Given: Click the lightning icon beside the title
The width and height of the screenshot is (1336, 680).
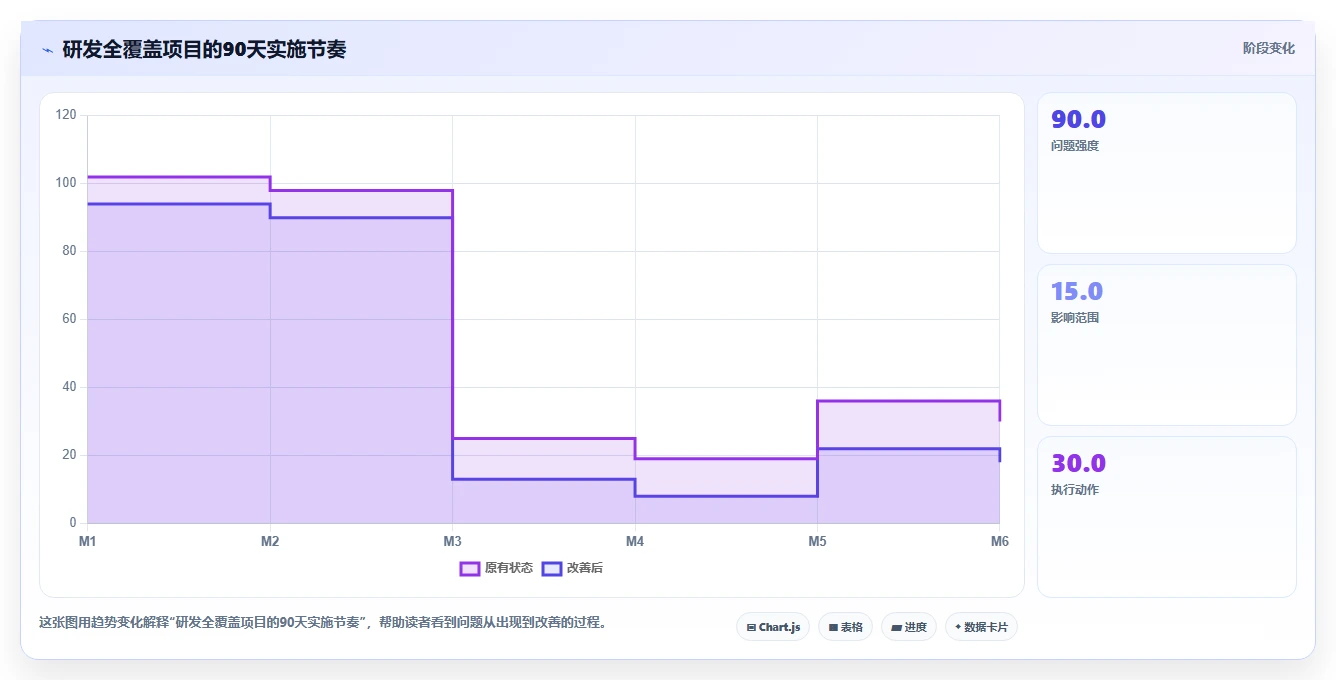Looking at the screenshot, I should click(47, 50).
